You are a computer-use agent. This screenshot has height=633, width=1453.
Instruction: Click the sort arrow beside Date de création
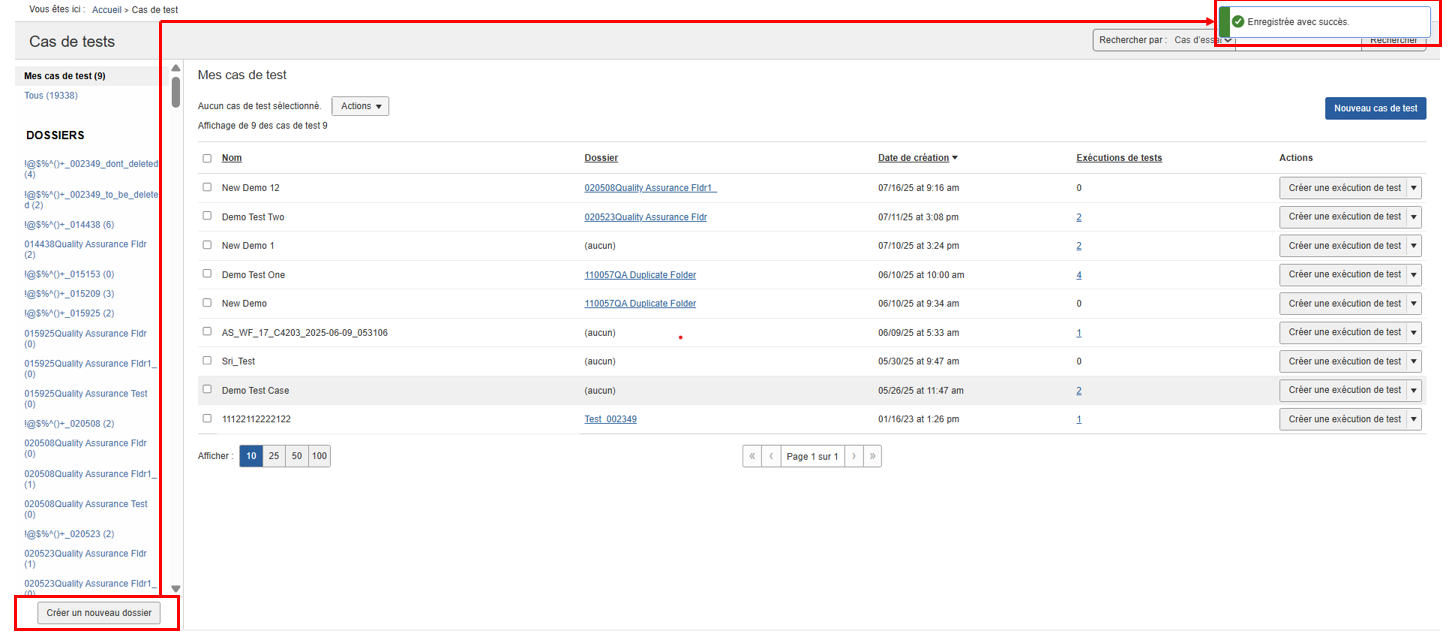pyautogui.click(x=955, y=158)
